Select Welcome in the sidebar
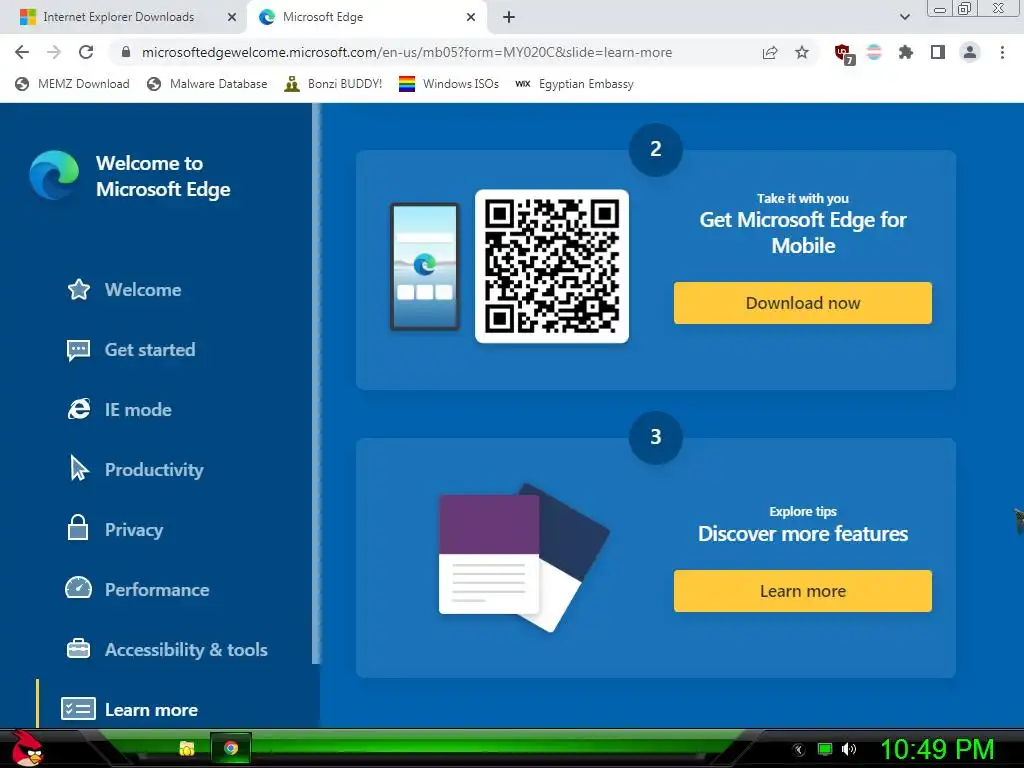The height and width of the screenshot is (768, 1024). (x=124, y=289)
